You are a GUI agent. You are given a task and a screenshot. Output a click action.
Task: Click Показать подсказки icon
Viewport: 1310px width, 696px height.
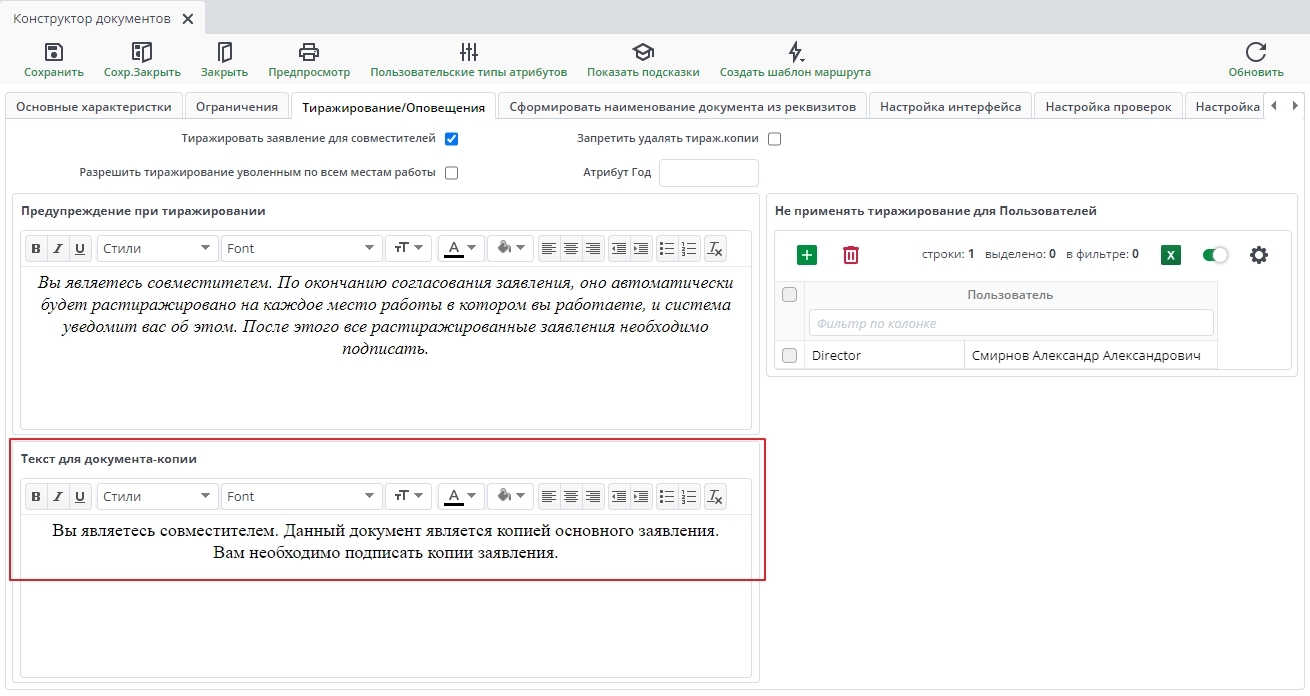click(x=642, y=53)
